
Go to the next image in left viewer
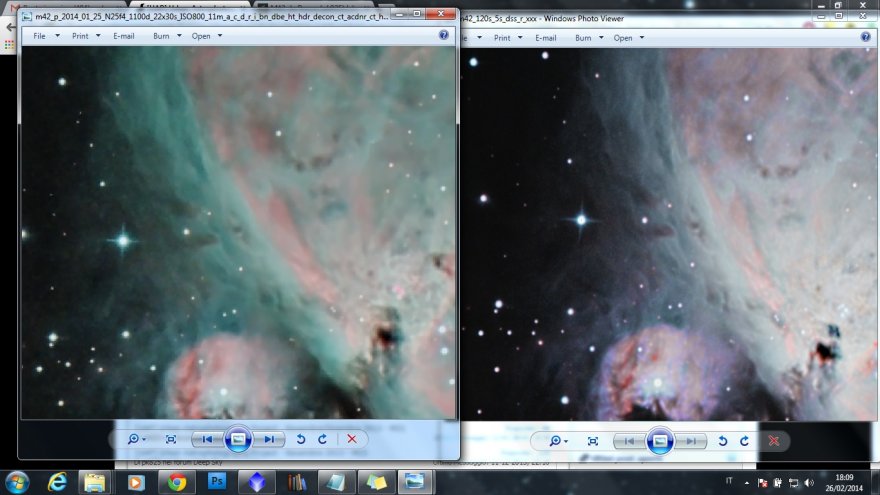(269, 439)
